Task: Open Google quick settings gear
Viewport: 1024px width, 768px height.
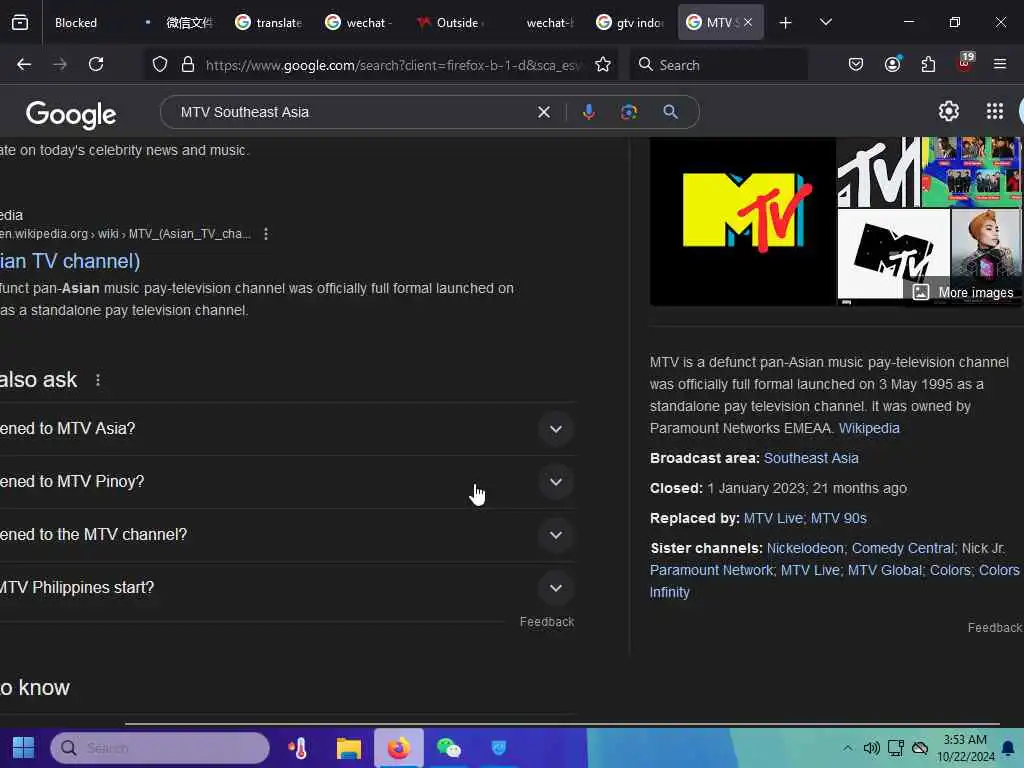Action: [948, 112]
